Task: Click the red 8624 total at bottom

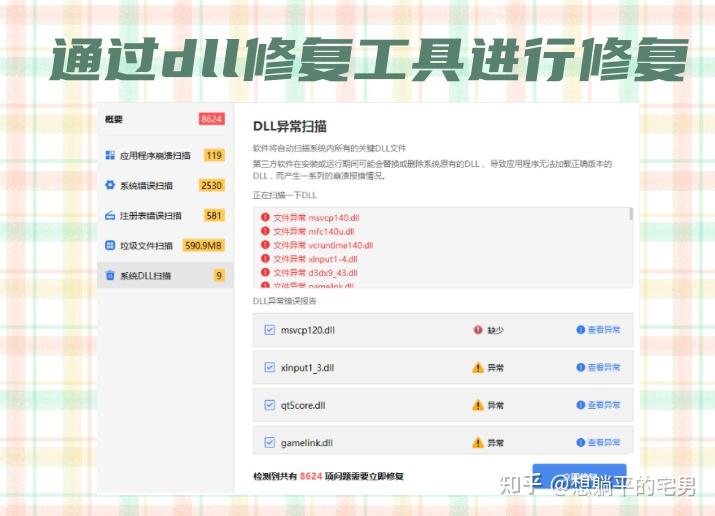Action: (311, 476)
